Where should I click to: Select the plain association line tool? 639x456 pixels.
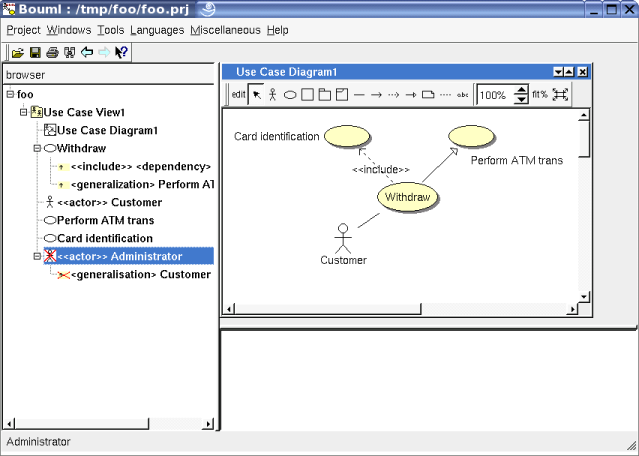coord(359,95)
